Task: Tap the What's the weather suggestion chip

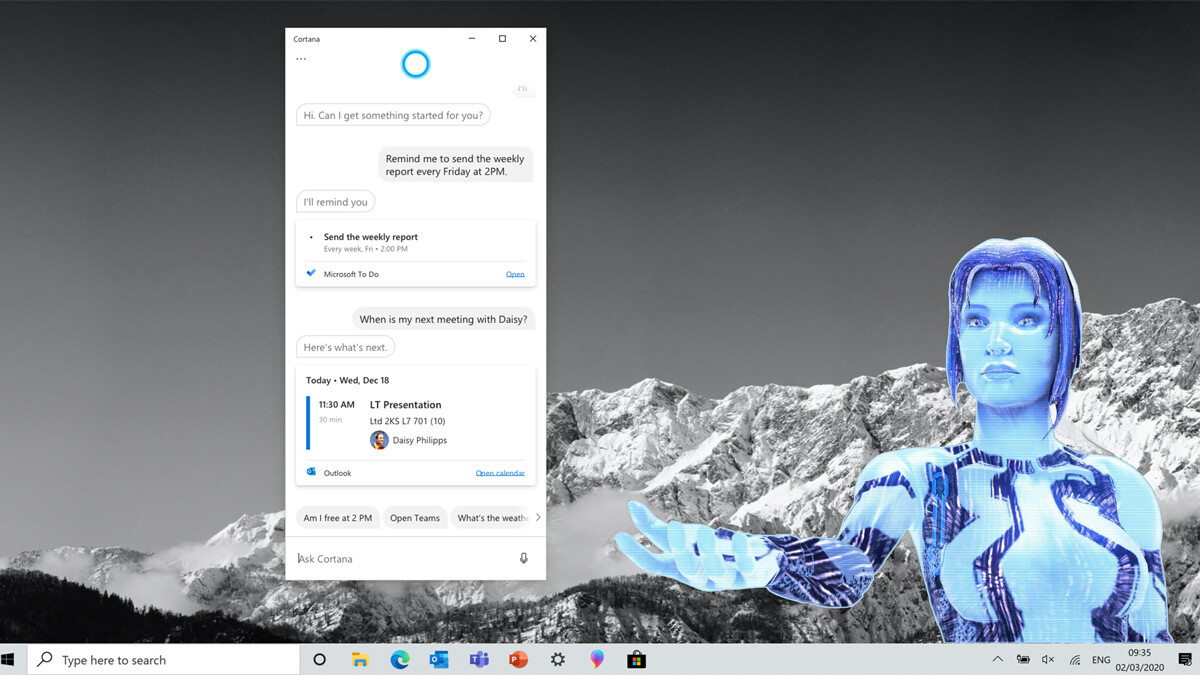Action: (x=491, y=518)
